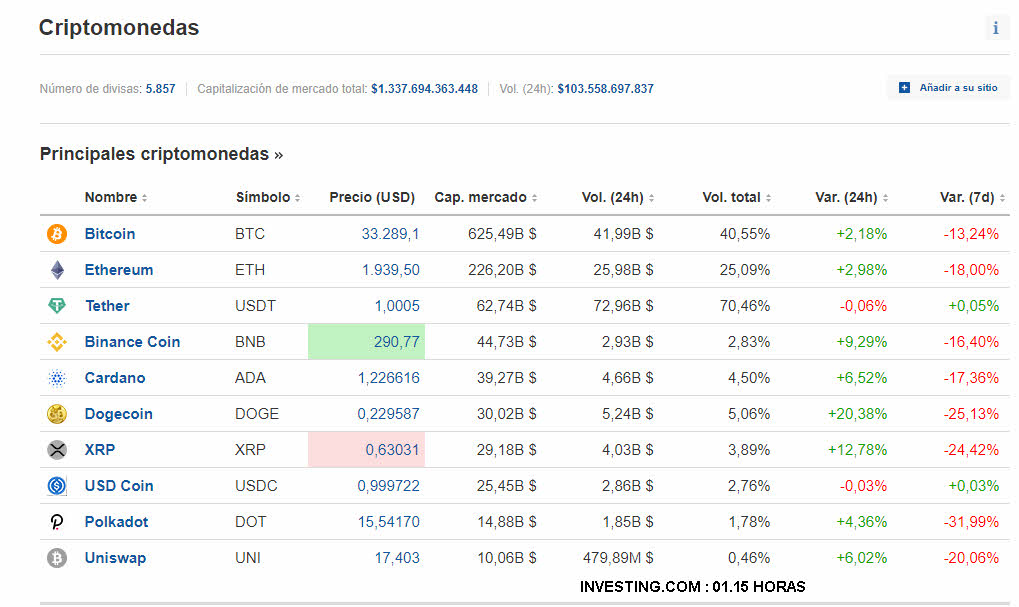Click the number of currencies value 5.857
Image resolution: width=1019 pixels, height=607 pixels.
point(161,89)
